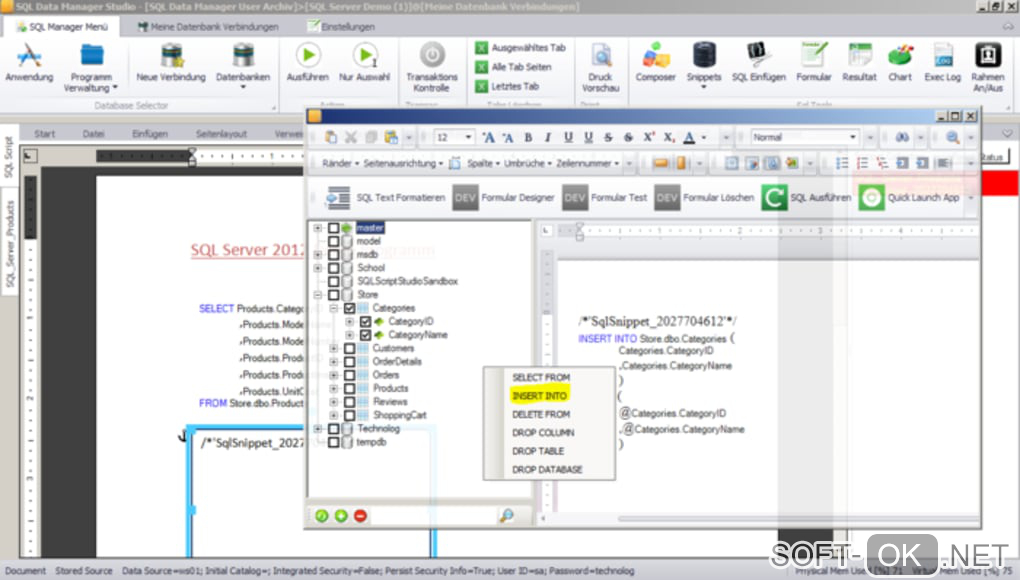Viewport: 1020px width, 580px height.
Task: Open the Seitenlayout menu in background editor
Action: click(x=221, y=134)
